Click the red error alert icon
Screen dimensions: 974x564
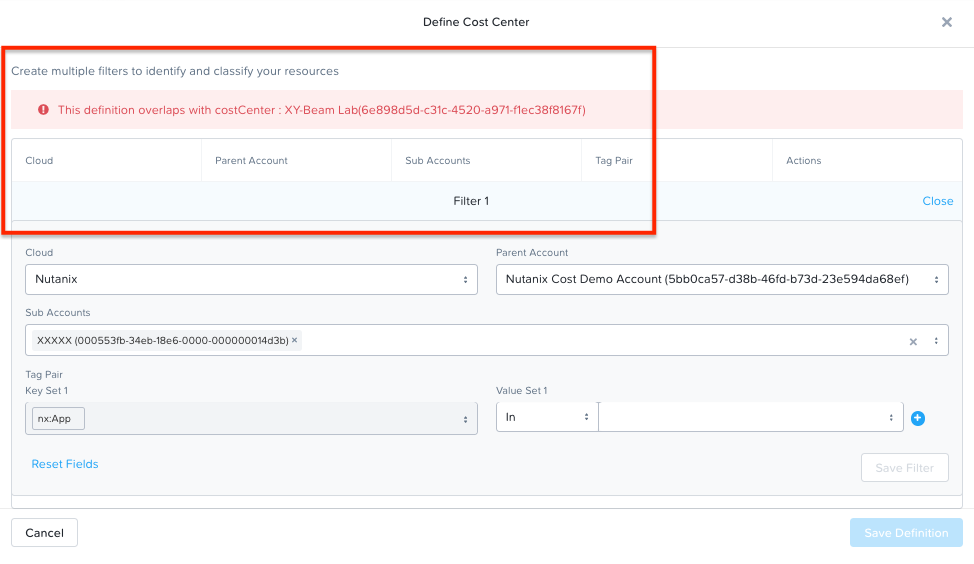(x=43, y=109)
